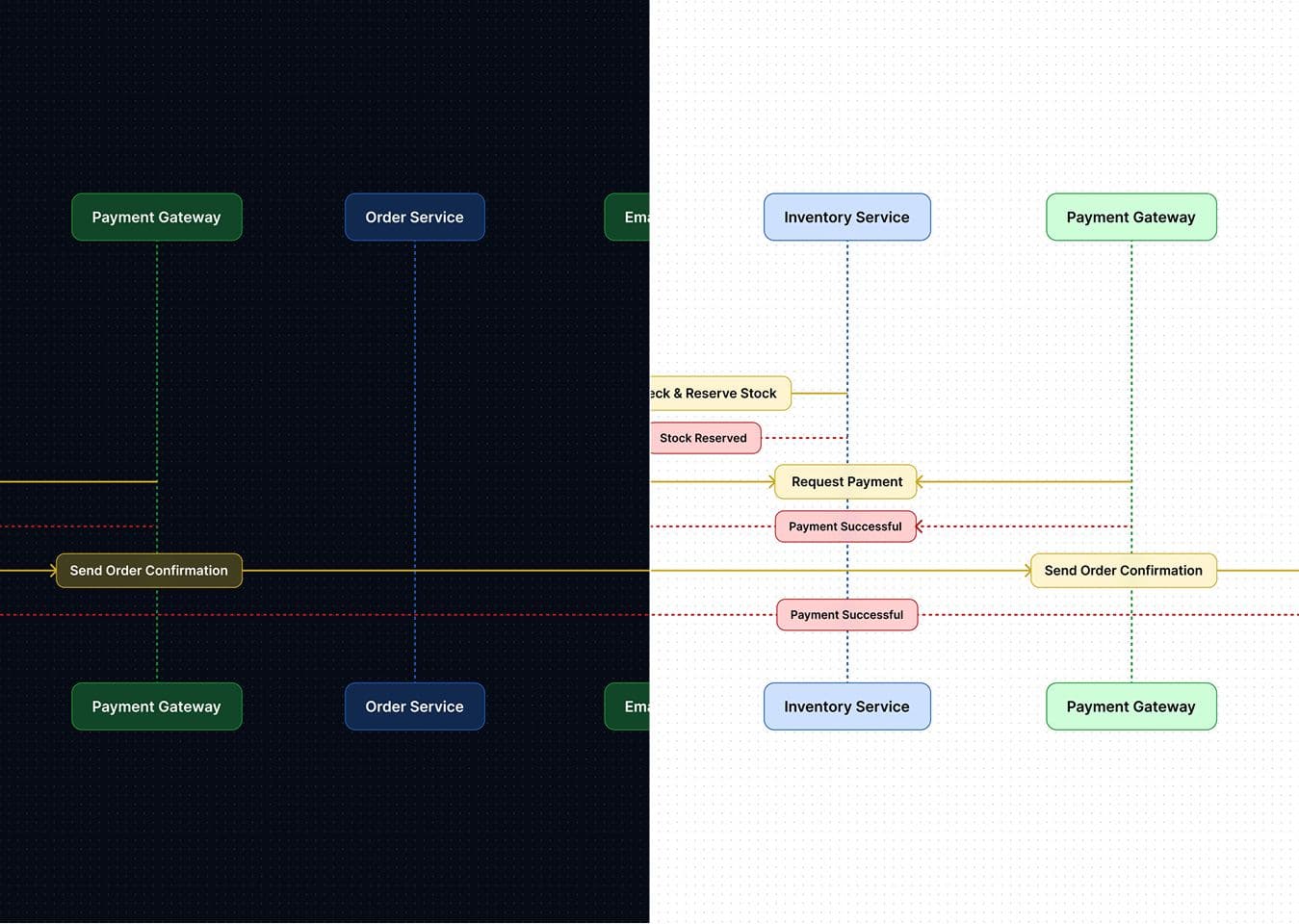Select Payment Successful label just above bottom Inventory Service
Image resolution: width=1299 pixels, height=924 pixels.
(x=846, y=615)
